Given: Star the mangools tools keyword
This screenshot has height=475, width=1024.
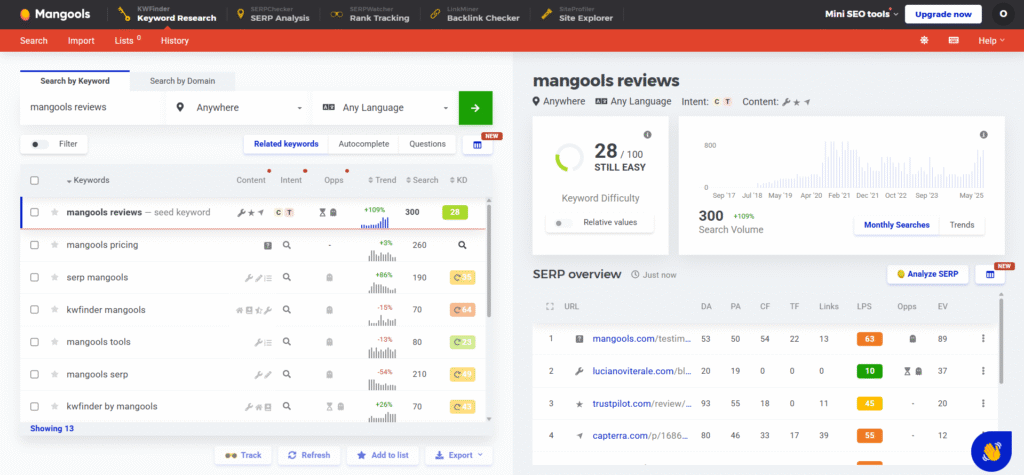Looking at the screenshot, I should pos(55,342).
